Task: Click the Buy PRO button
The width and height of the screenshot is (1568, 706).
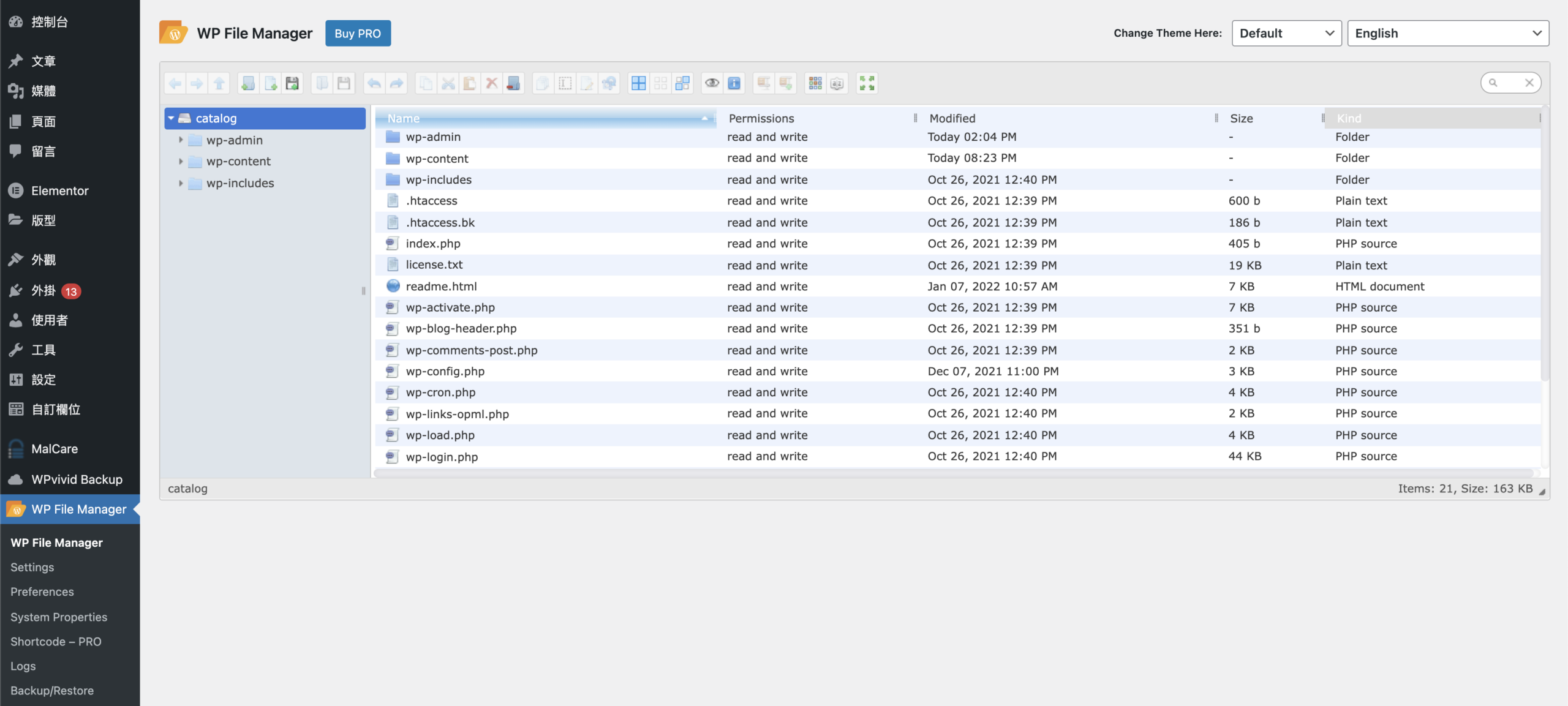Action: pos(358,33)
